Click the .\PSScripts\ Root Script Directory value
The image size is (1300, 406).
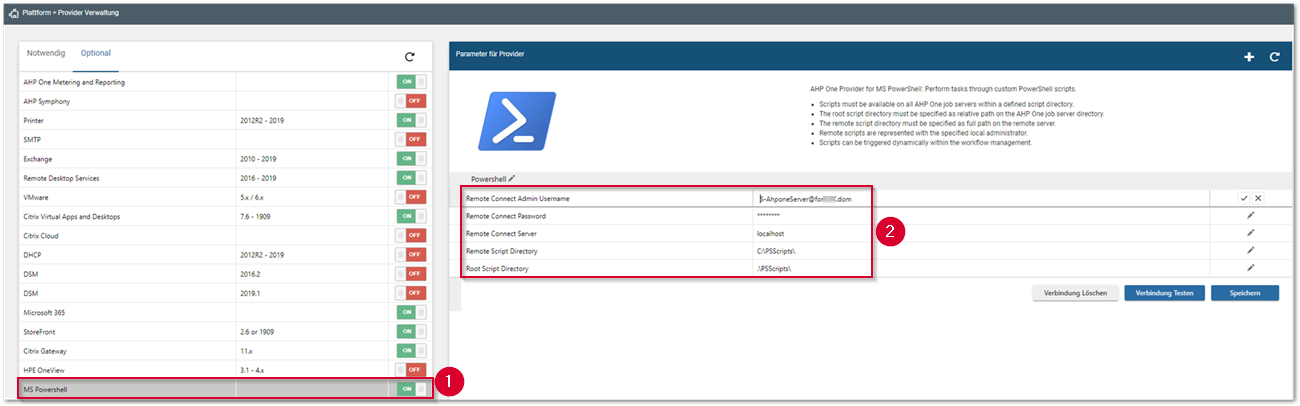click(775, 268)
